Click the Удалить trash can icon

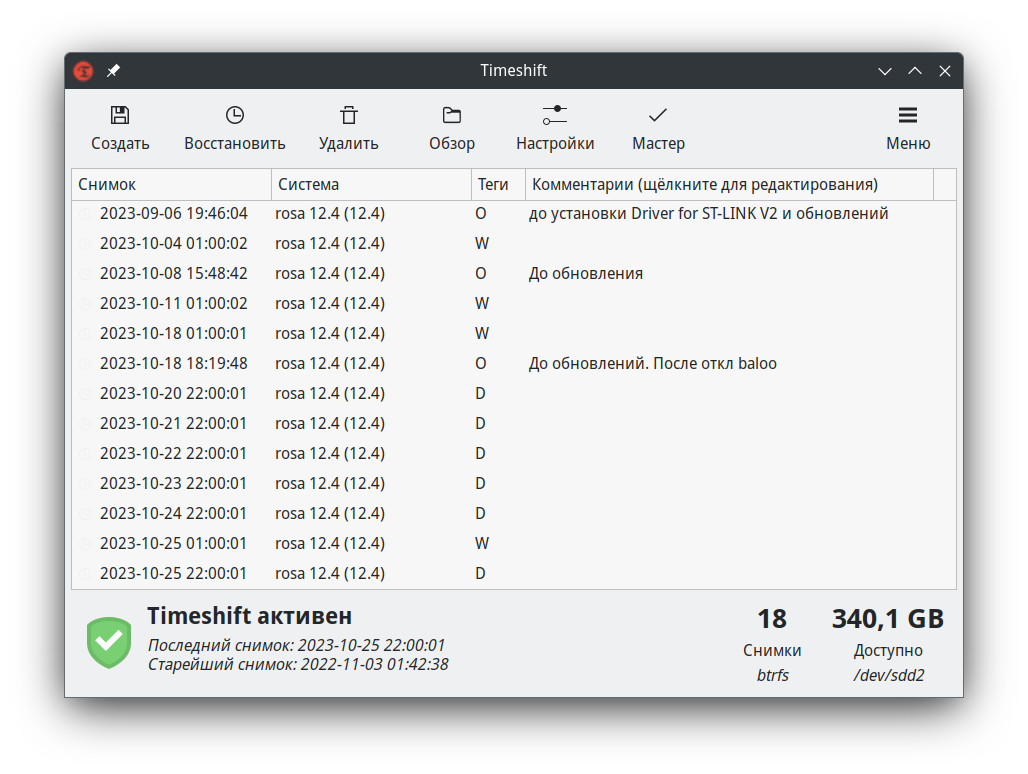point(349,115)
